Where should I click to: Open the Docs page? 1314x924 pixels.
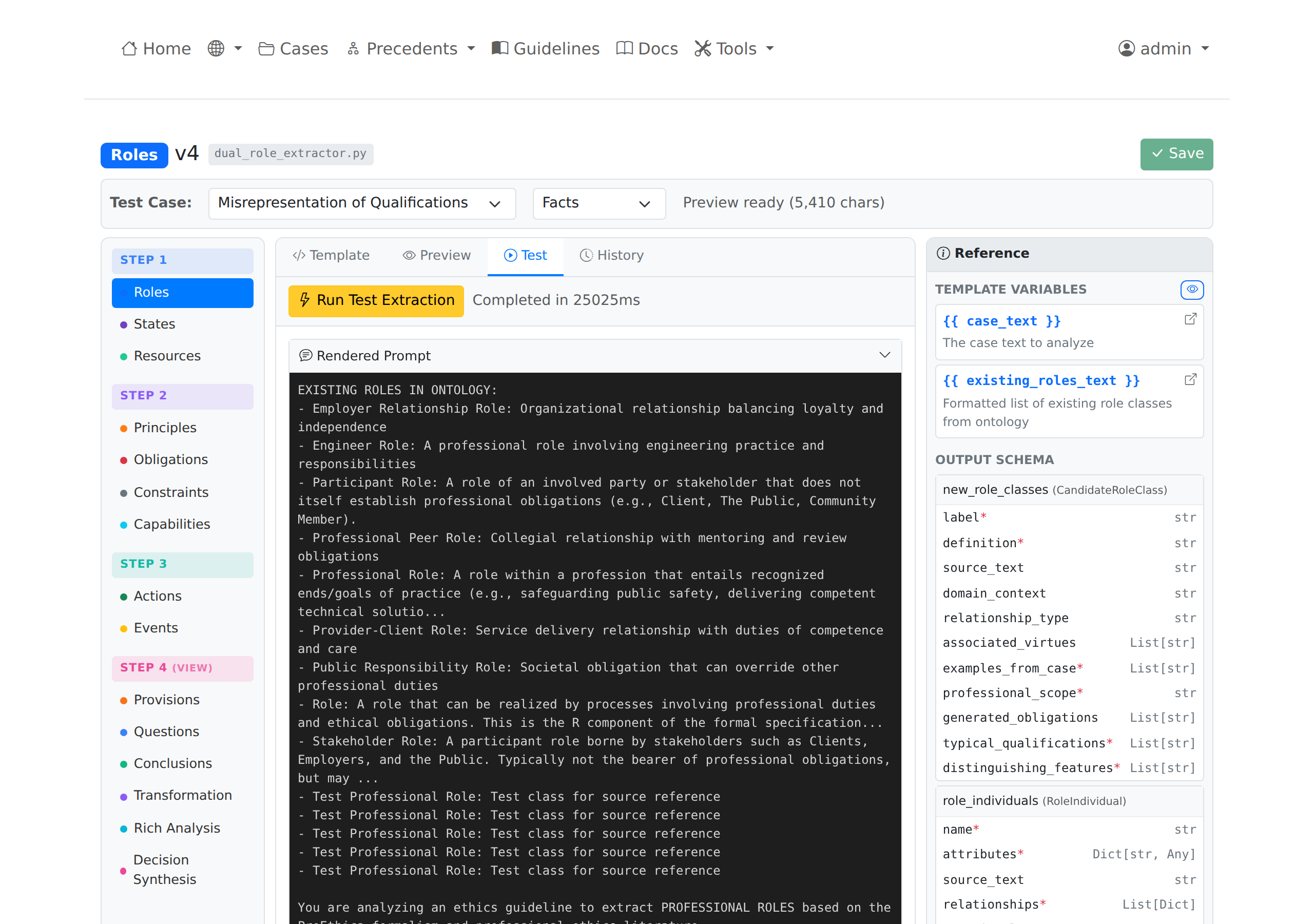[x=647, y=49]
